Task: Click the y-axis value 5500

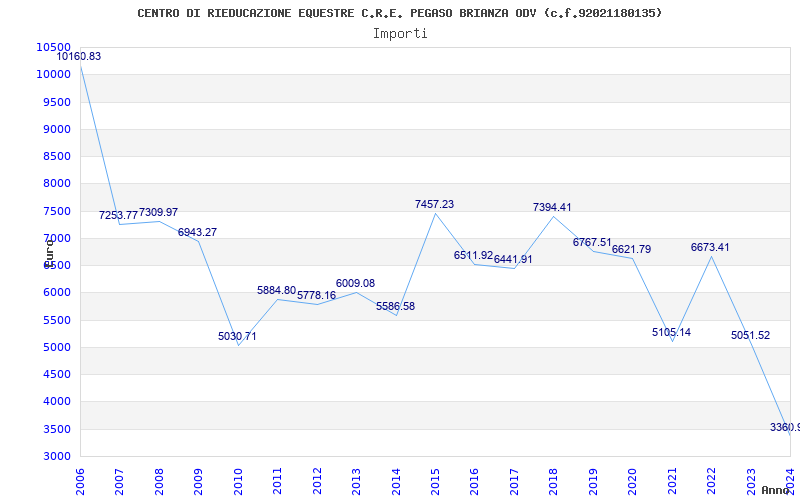Action: tap(56, 320)
